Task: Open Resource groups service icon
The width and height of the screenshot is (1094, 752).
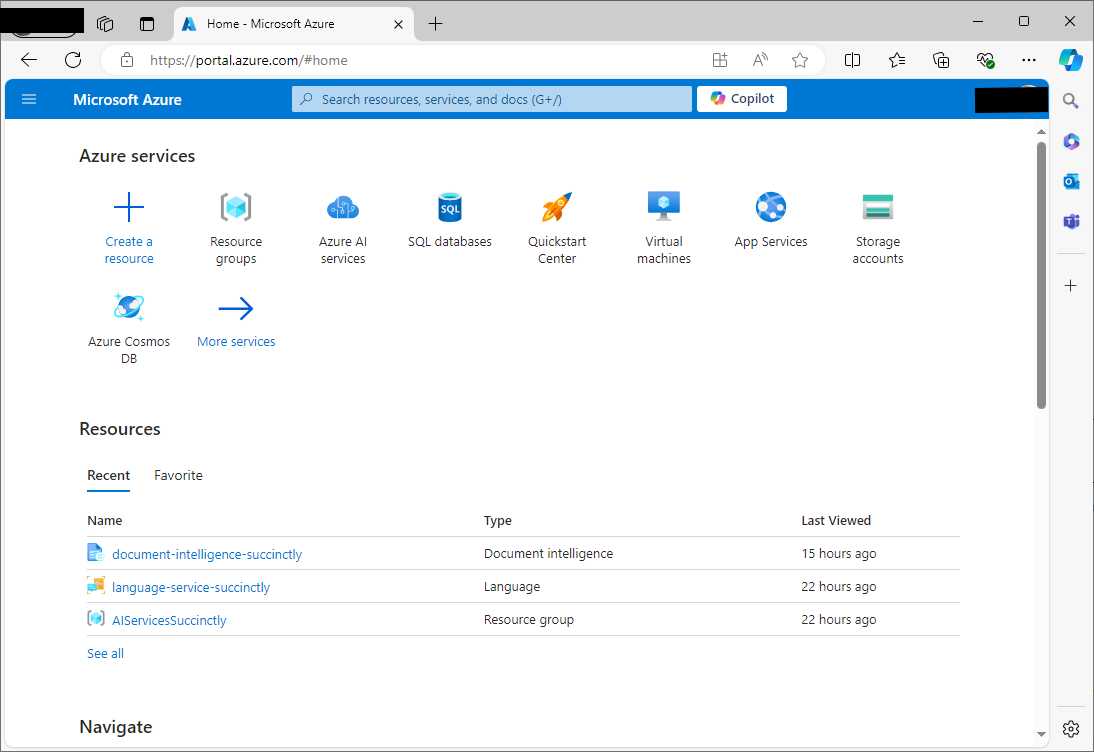Action: [x=236, y=207]
